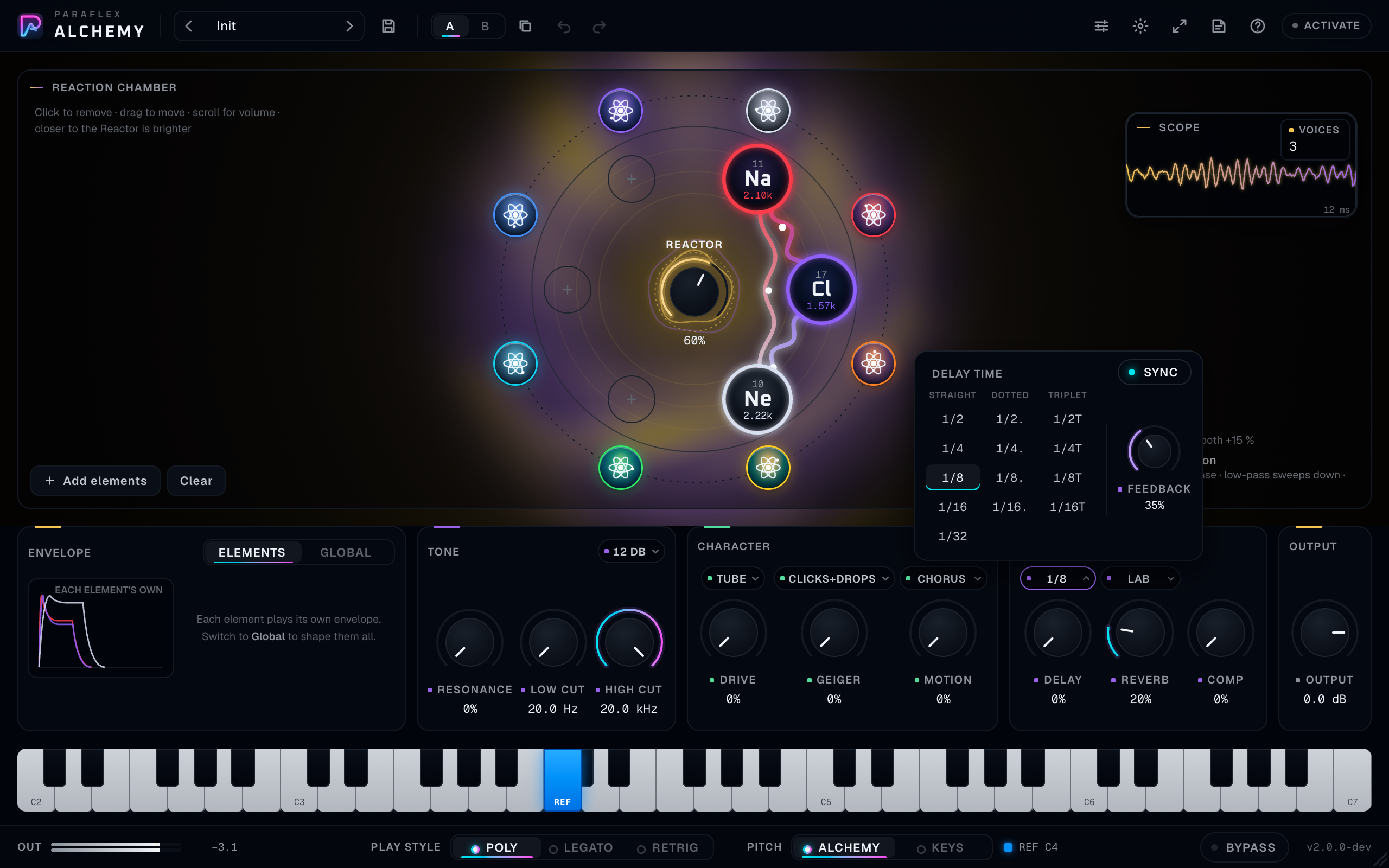Open the CHORUS motion dropdown
The height and width of the screenshot is (868, 1389).
click(x=943, y=578)
